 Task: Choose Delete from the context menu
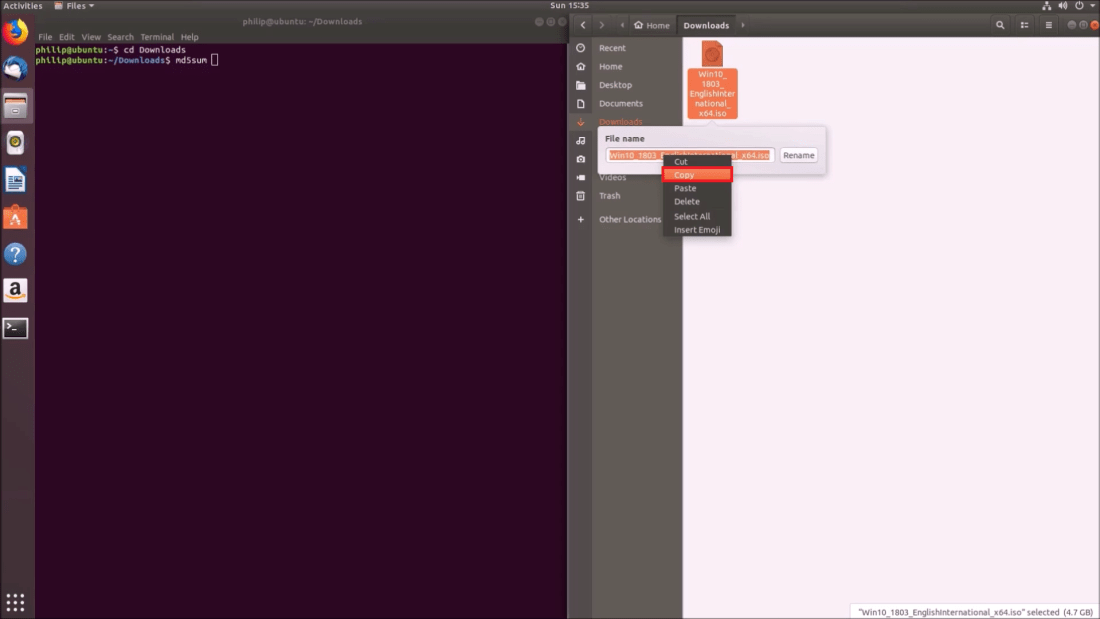(x=697, y=201)
